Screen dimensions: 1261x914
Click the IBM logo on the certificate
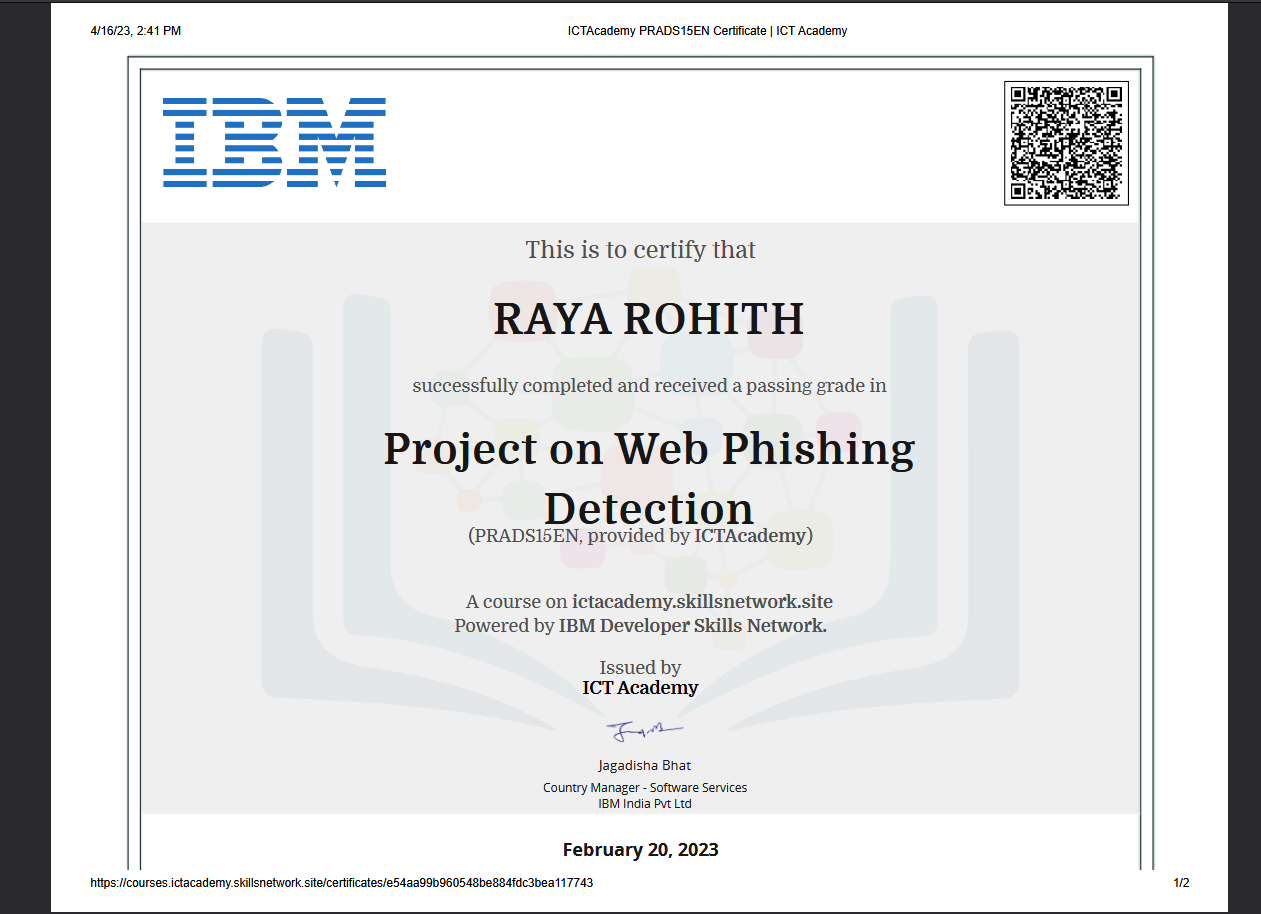[x=274, y=143]
